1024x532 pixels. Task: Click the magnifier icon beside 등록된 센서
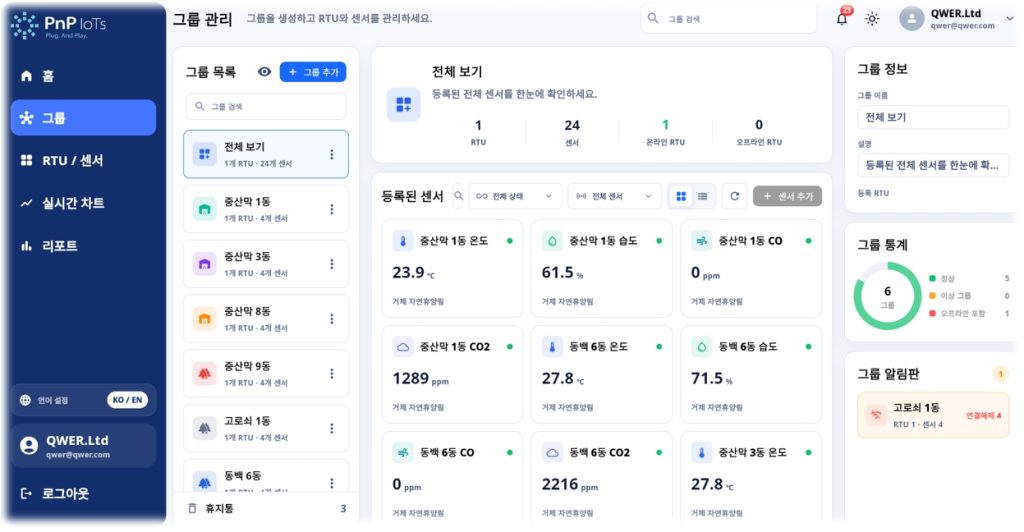458,196
